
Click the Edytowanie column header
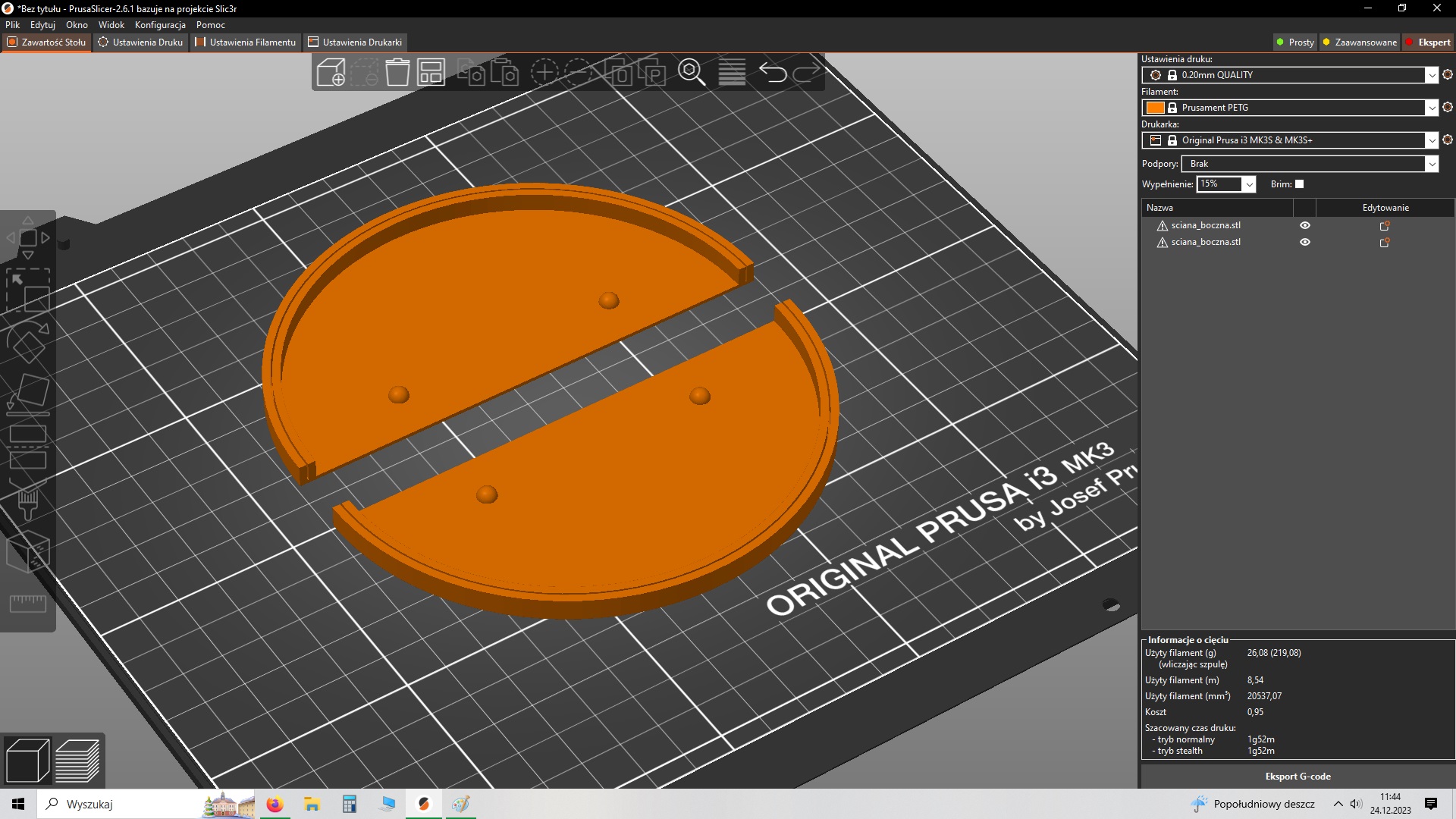pyautogui.click(x=1385, y=208)
